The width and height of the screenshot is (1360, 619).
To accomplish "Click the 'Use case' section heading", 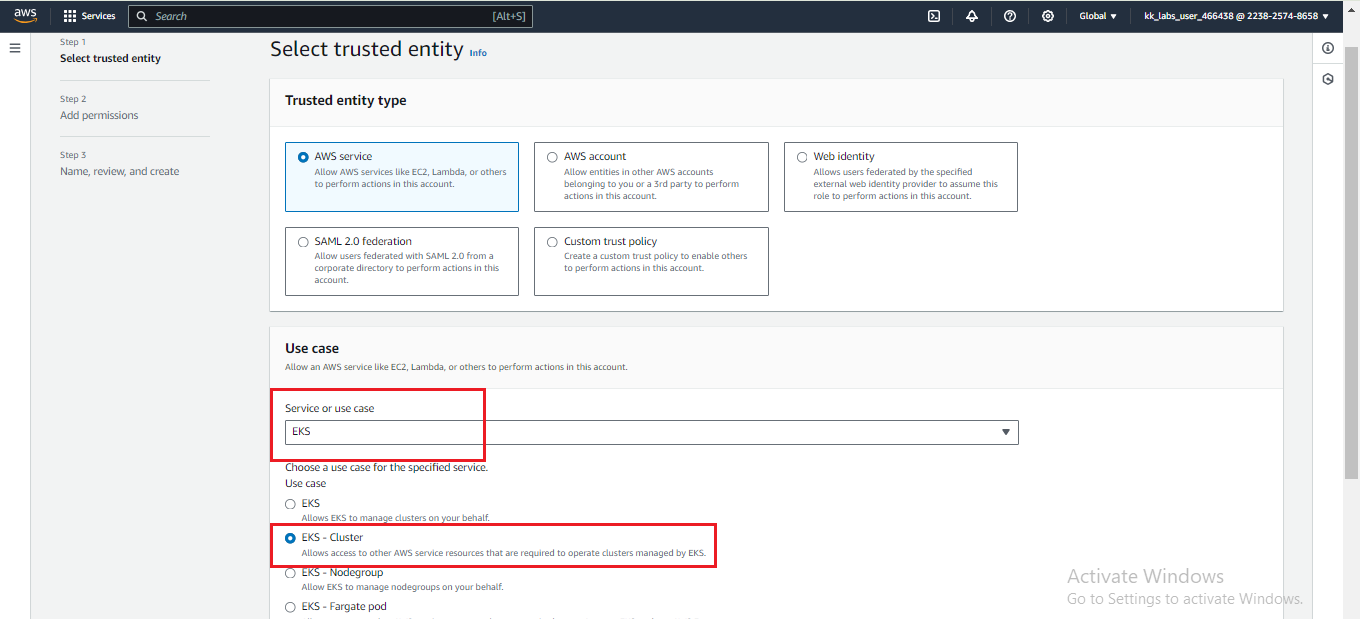I will tap(312, 348).
